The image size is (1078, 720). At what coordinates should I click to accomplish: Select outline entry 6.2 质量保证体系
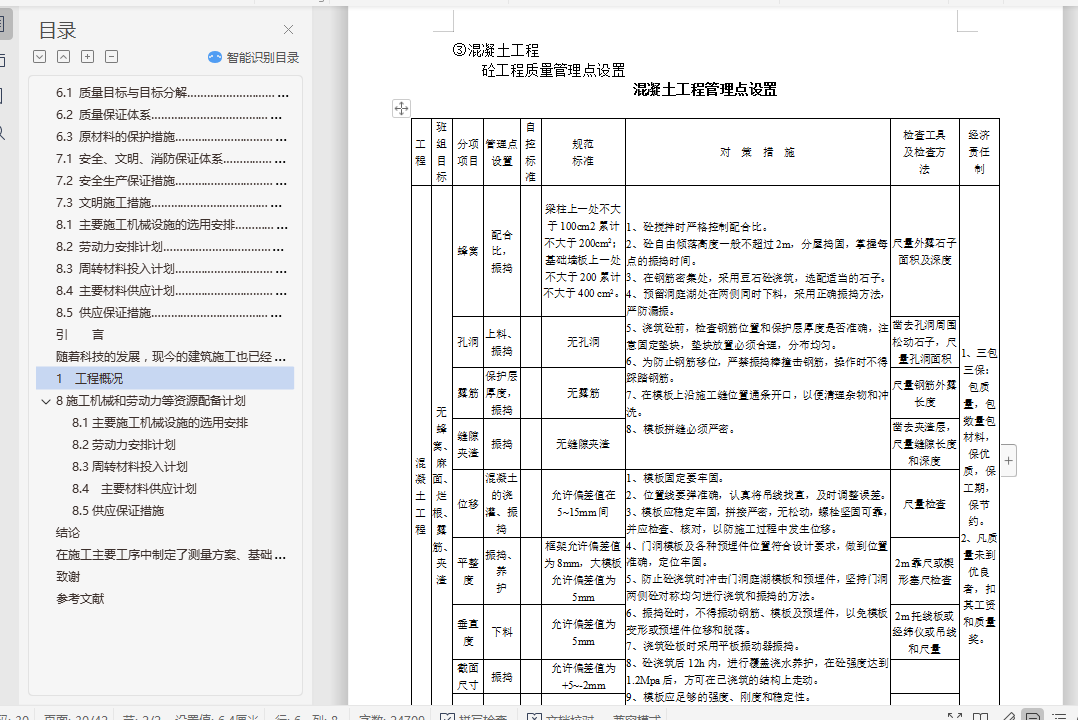169,115
